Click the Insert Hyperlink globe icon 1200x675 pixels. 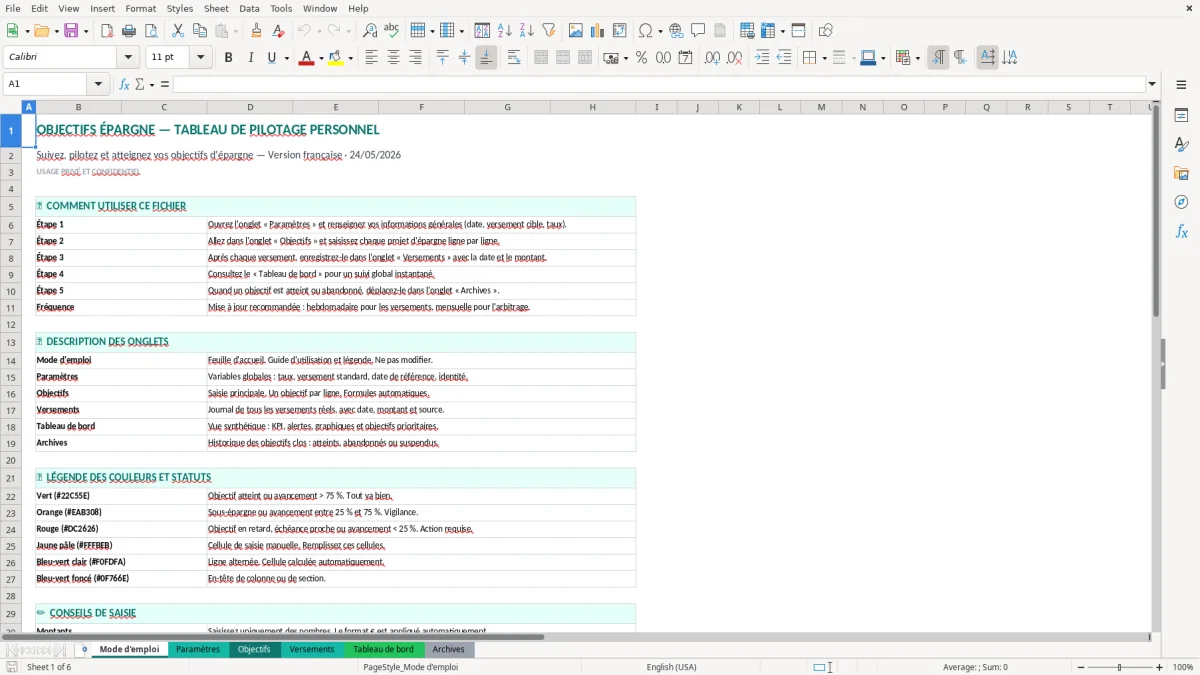click(676, 31)
